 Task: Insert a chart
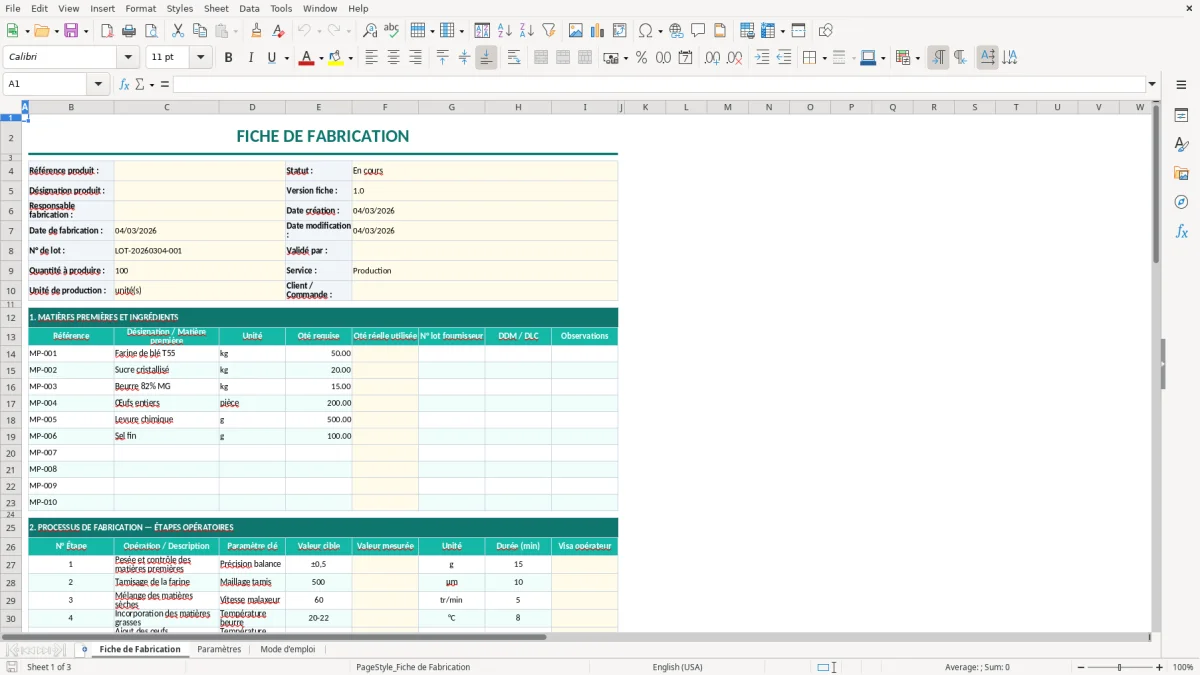(x=598, y=31)
